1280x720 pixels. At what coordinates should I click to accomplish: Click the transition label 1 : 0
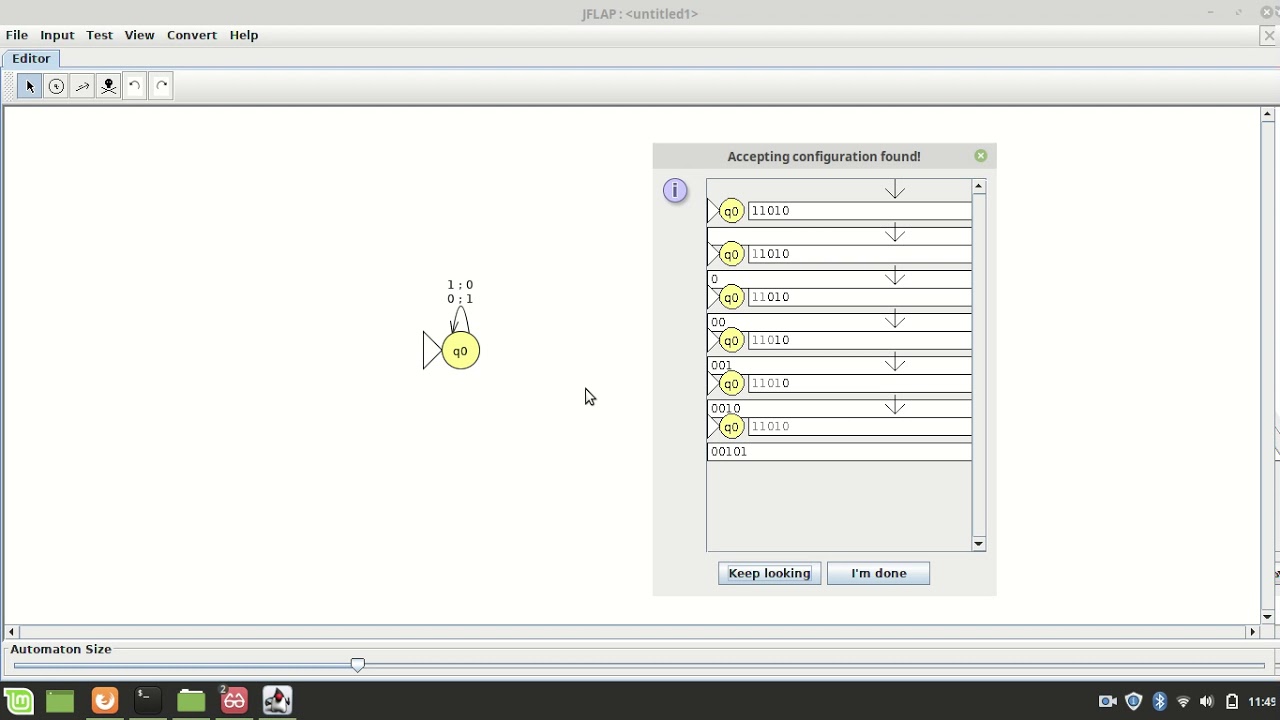tap(460, 285)
